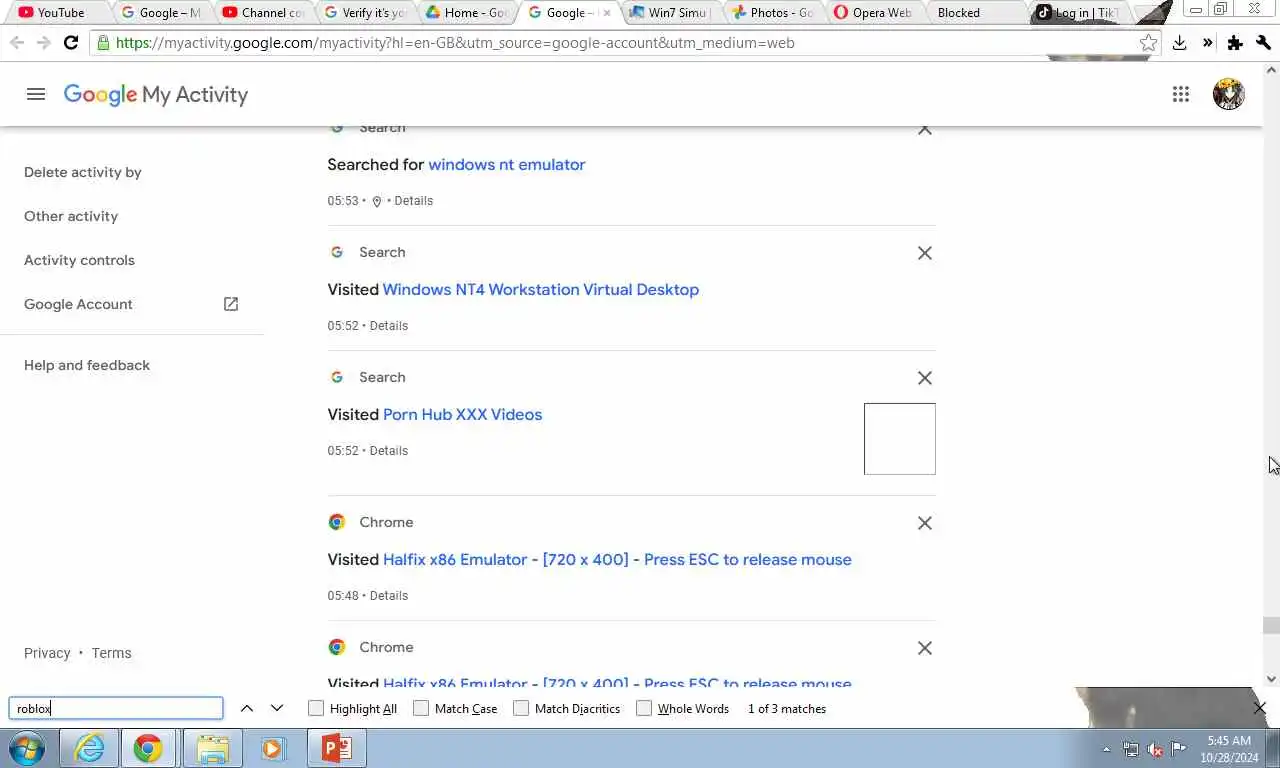View Details for Windows NT4 entry
The width and height of the screenshot is (1280, 768).
tap(389, 326)
